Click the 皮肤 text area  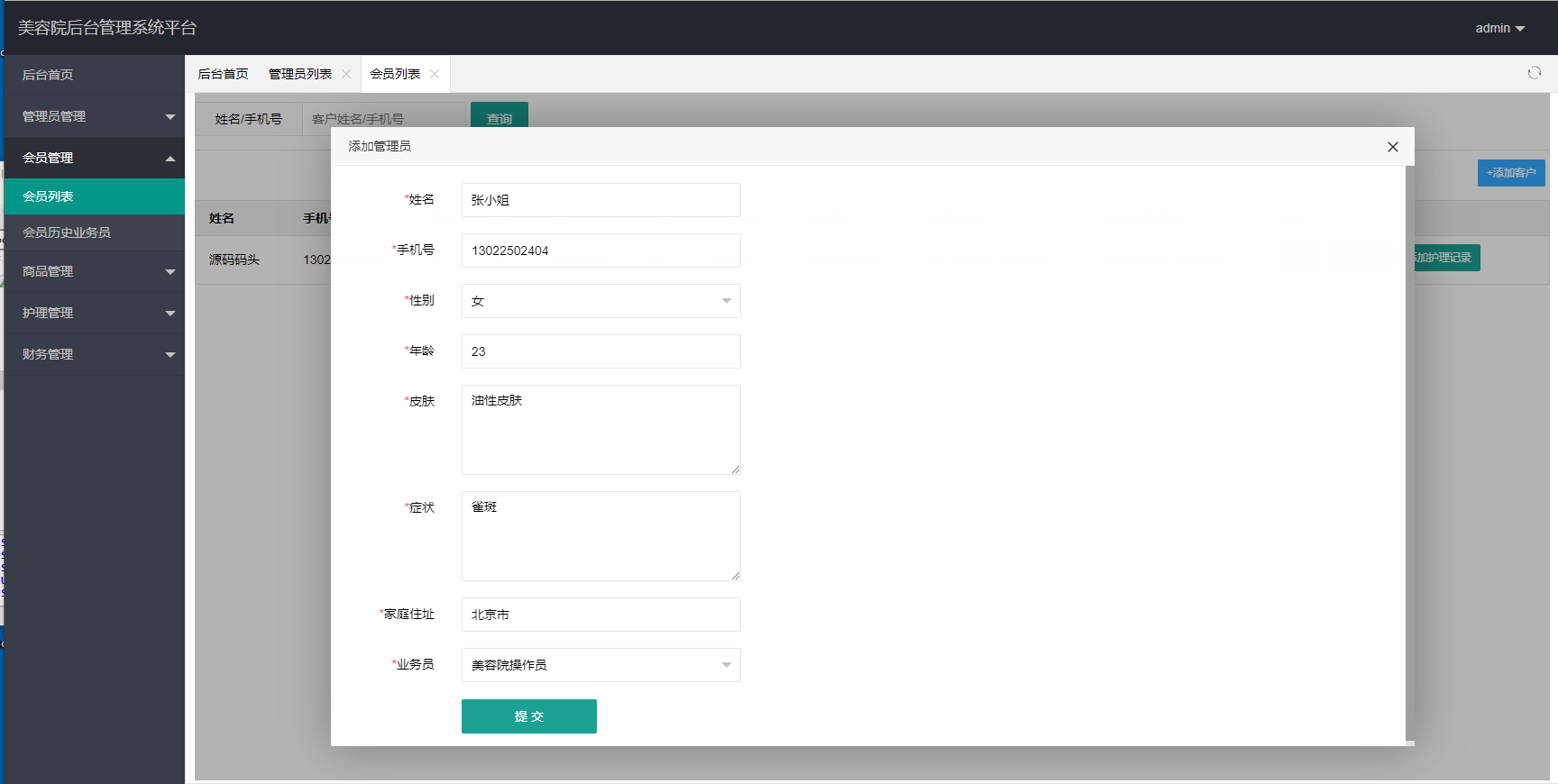(x=601, y=430)
